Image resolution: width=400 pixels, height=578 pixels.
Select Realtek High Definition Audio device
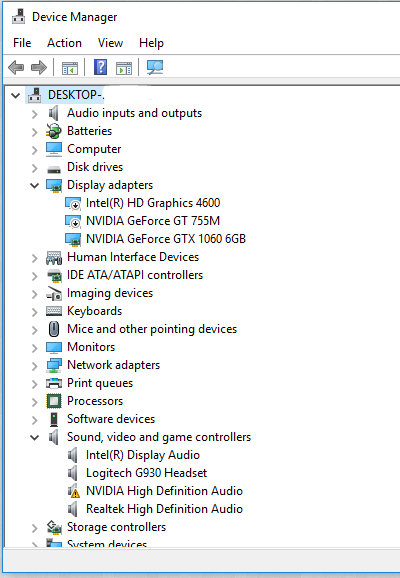pos(164,509)
